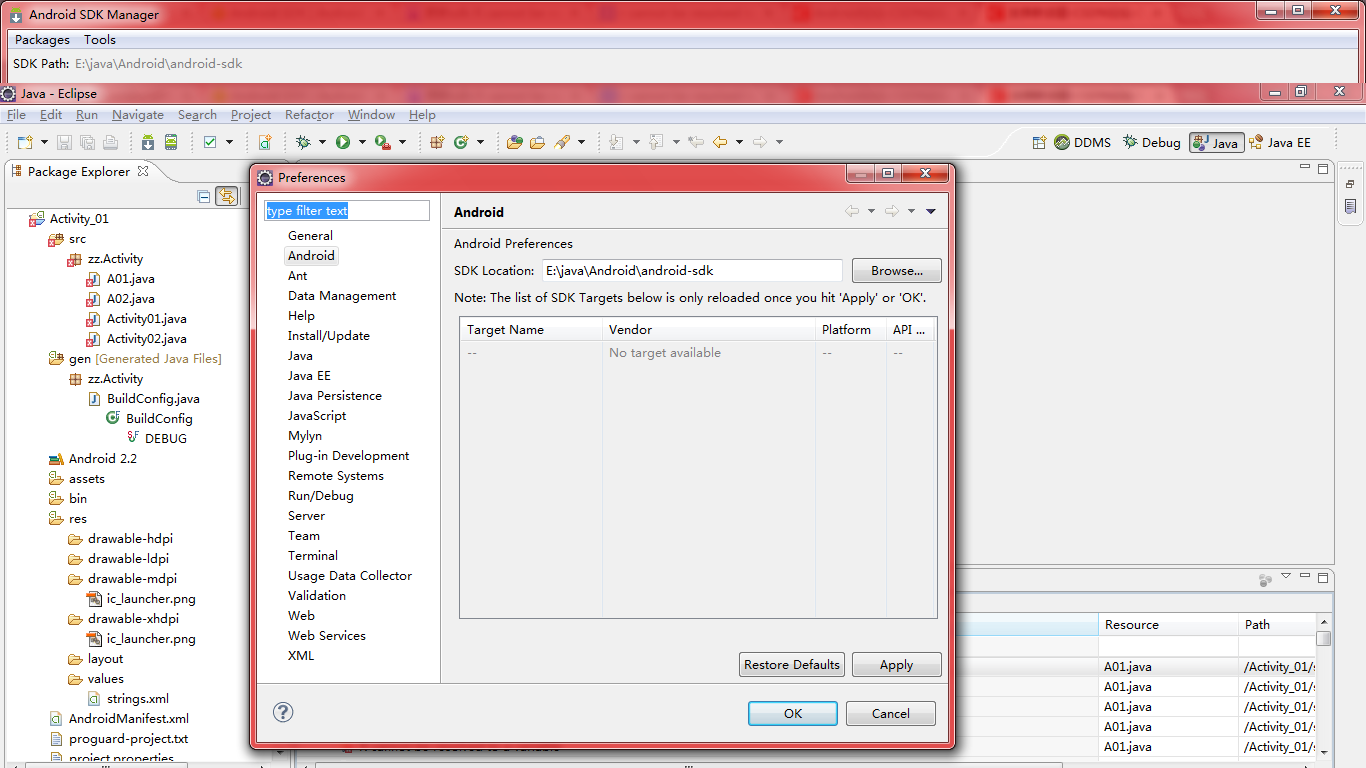This screenshot has height=768, width=1366.
Task: Select Run/Debug in Preferences tree
Action: tap(321, 496)
